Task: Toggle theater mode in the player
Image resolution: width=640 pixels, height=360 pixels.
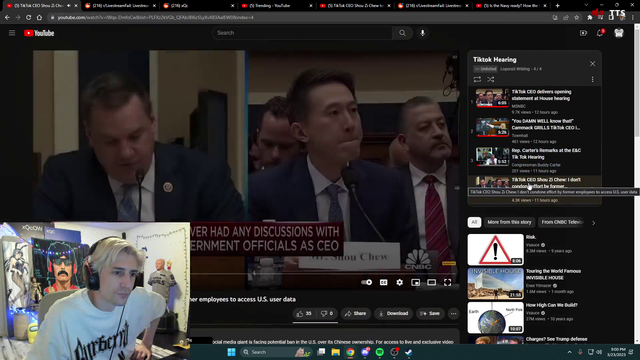Action: (431, 282)
